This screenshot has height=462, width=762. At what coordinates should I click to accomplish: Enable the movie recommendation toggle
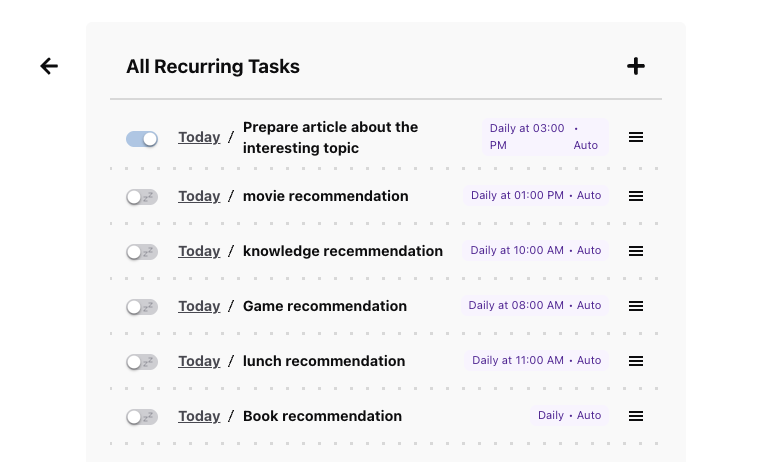click(142, 197)
